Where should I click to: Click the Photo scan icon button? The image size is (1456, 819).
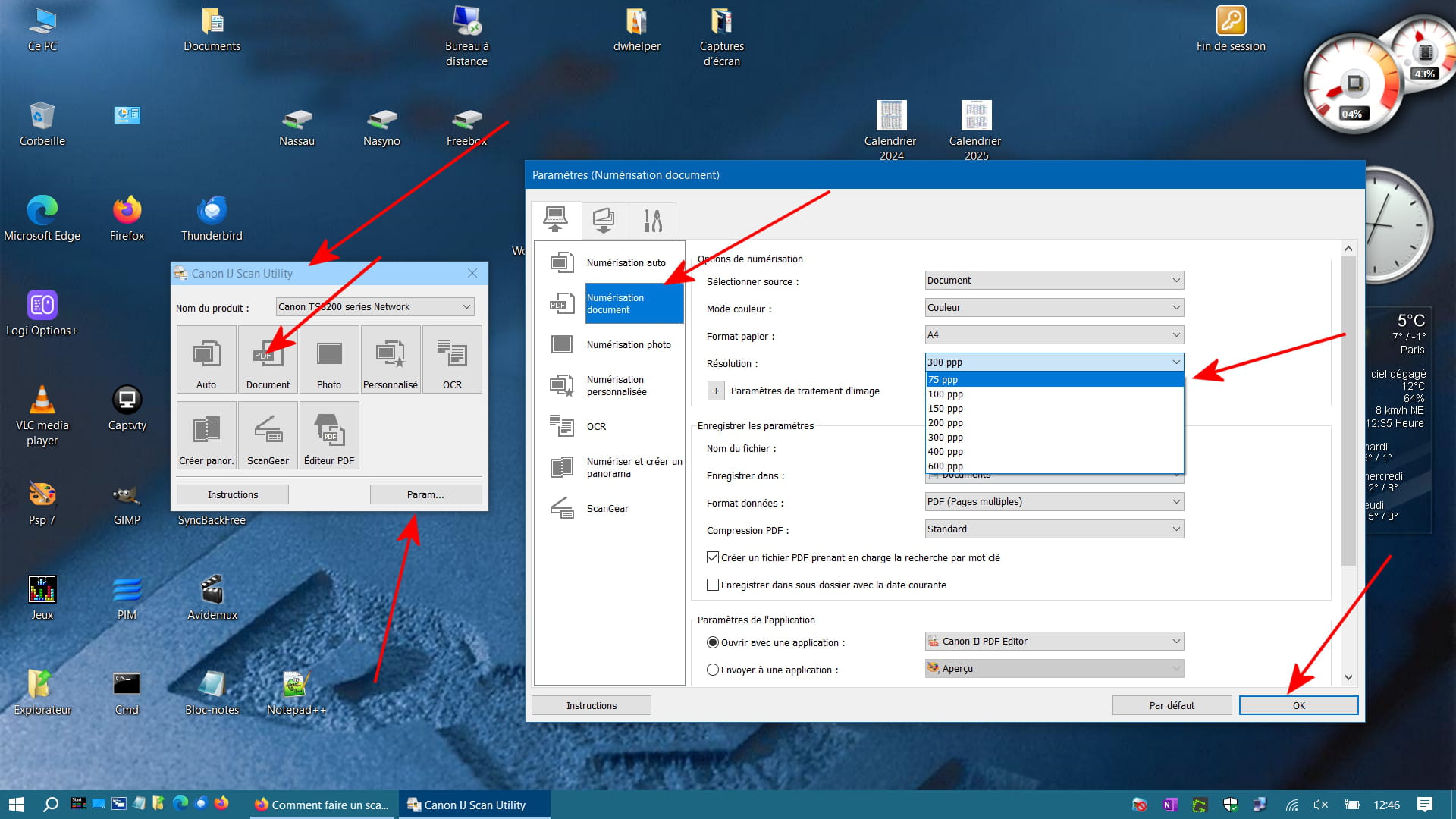pyautogui.click(x=328, y=359)
